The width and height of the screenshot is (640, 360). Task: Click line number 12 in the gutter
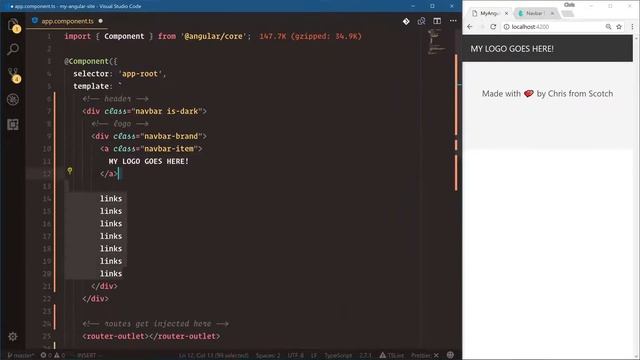point(47,174)
